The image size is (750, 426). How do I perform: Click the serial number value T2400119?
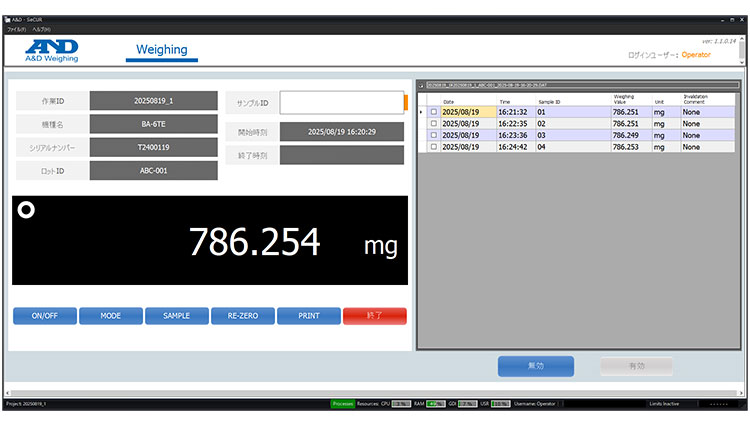pos(154,147)
